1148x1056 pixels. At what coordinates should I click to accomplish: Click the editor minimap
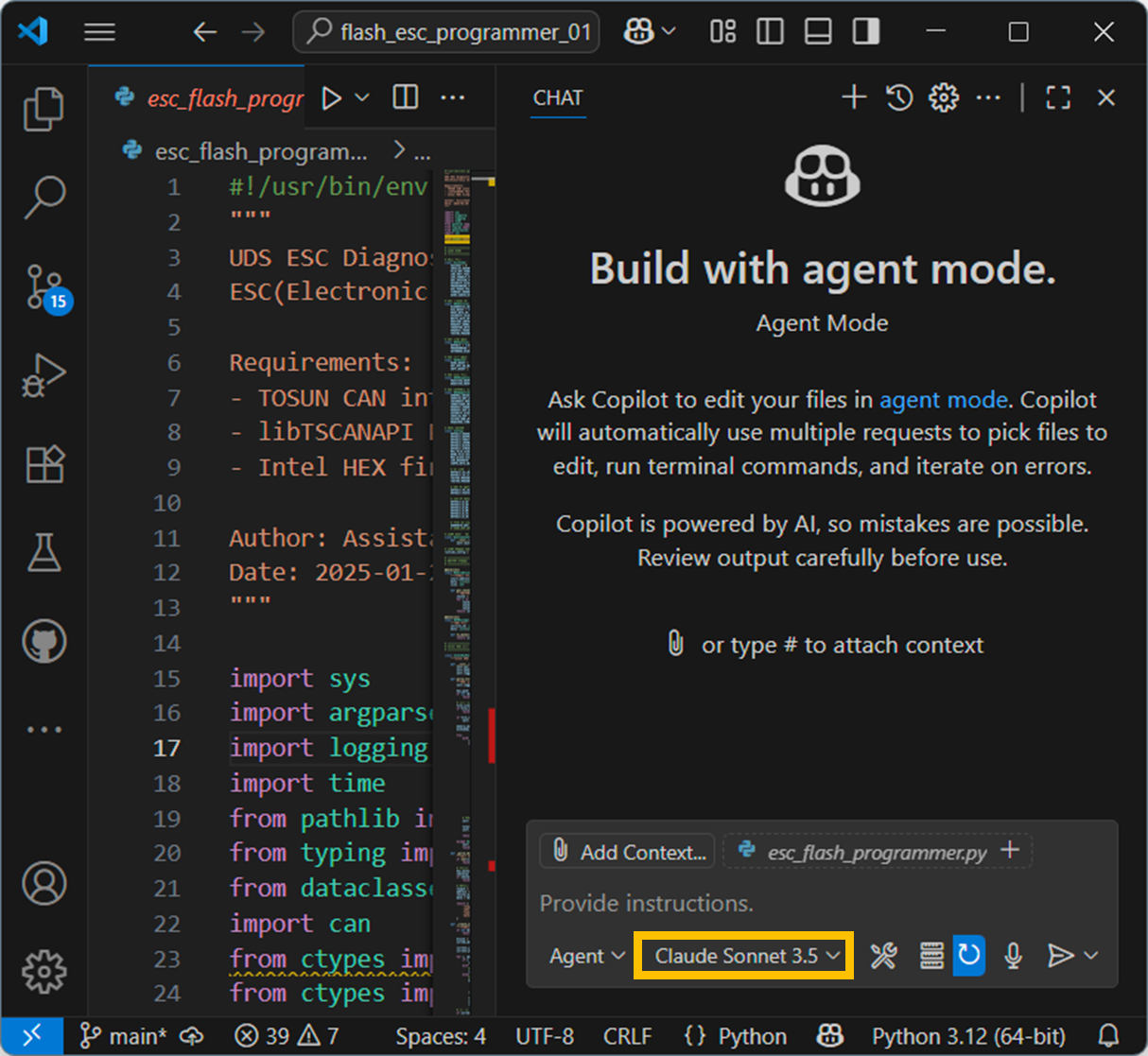point(458,591)
